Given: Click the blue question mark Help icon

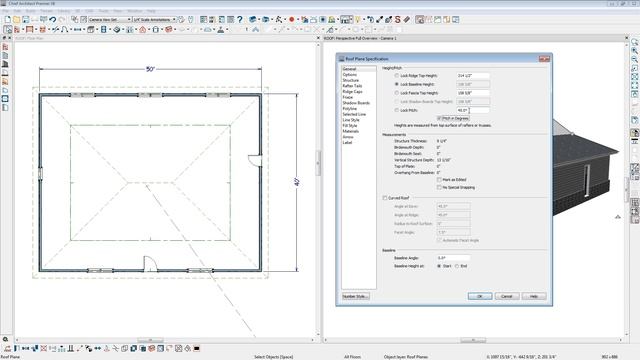Looking at the screenshot, I should point(240,20).
